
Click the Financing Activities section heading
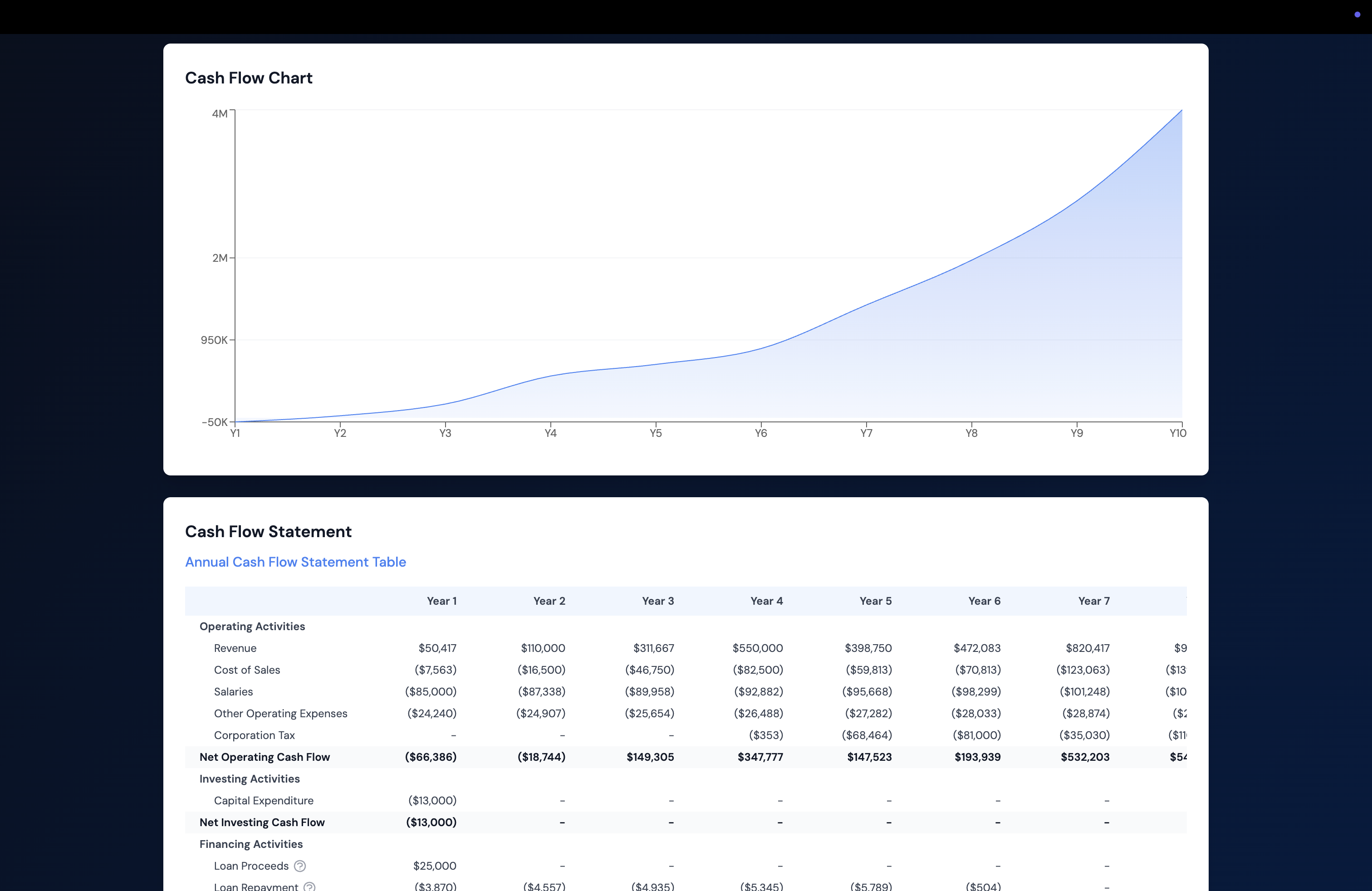pos(251,844)
